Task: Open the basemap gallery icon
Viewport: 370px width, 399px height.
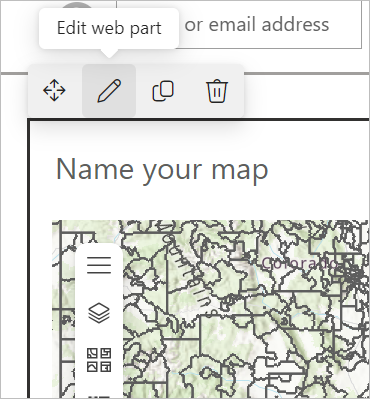Action: pos(99,360)
